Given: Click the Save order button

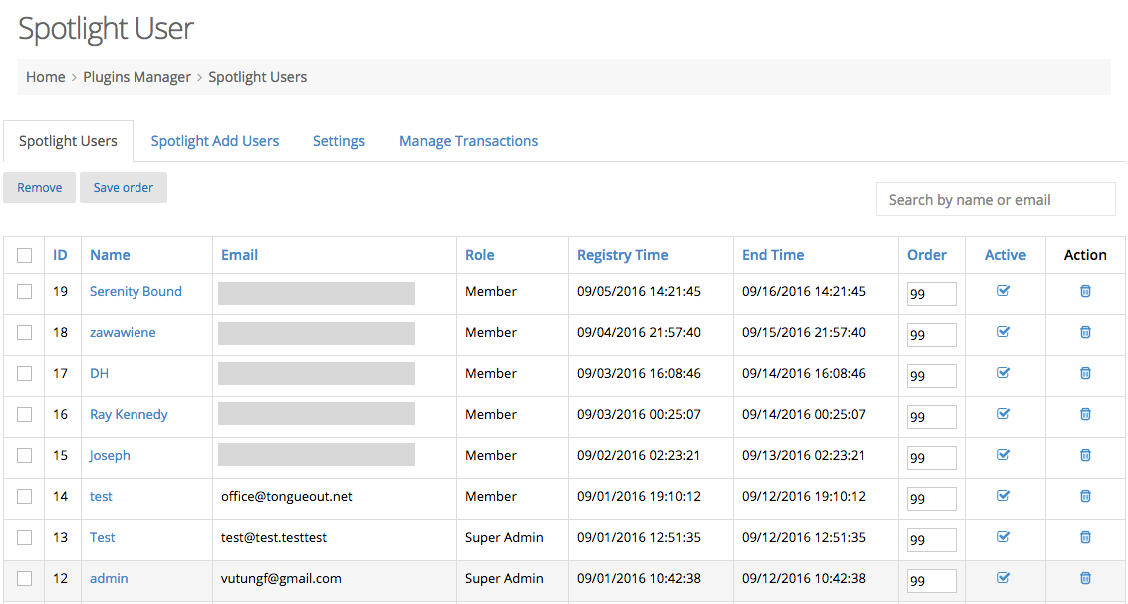Looking at the screenshot, I should click(x=123, y=188).
